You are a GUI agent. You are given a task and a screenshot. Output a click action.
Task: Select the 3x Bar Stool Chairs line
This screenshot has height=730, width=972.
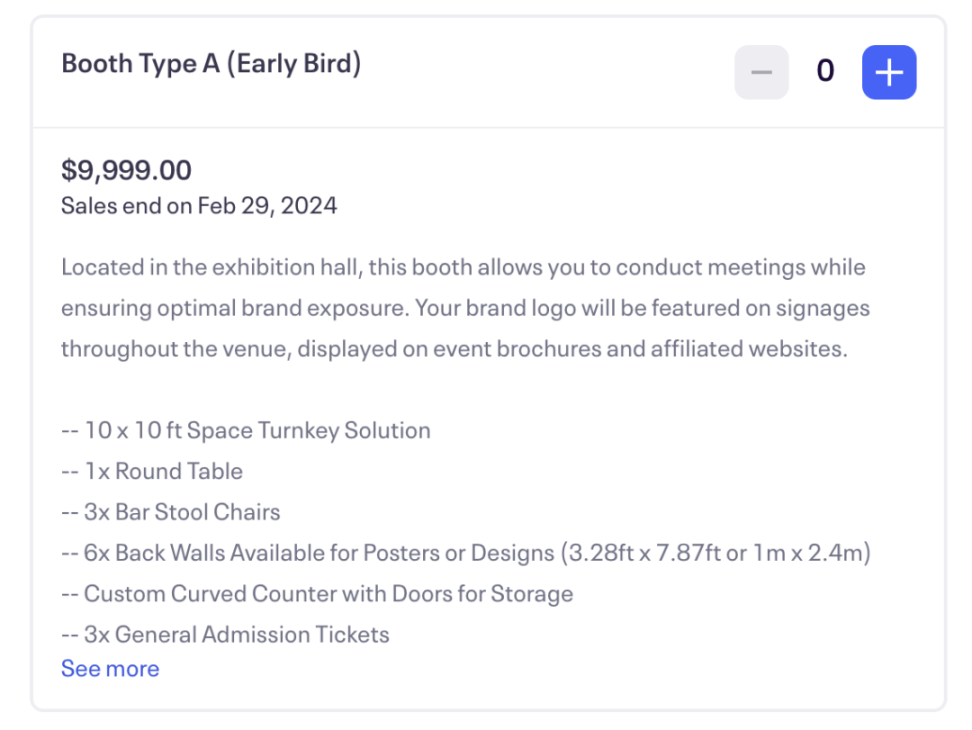(171, 512)
